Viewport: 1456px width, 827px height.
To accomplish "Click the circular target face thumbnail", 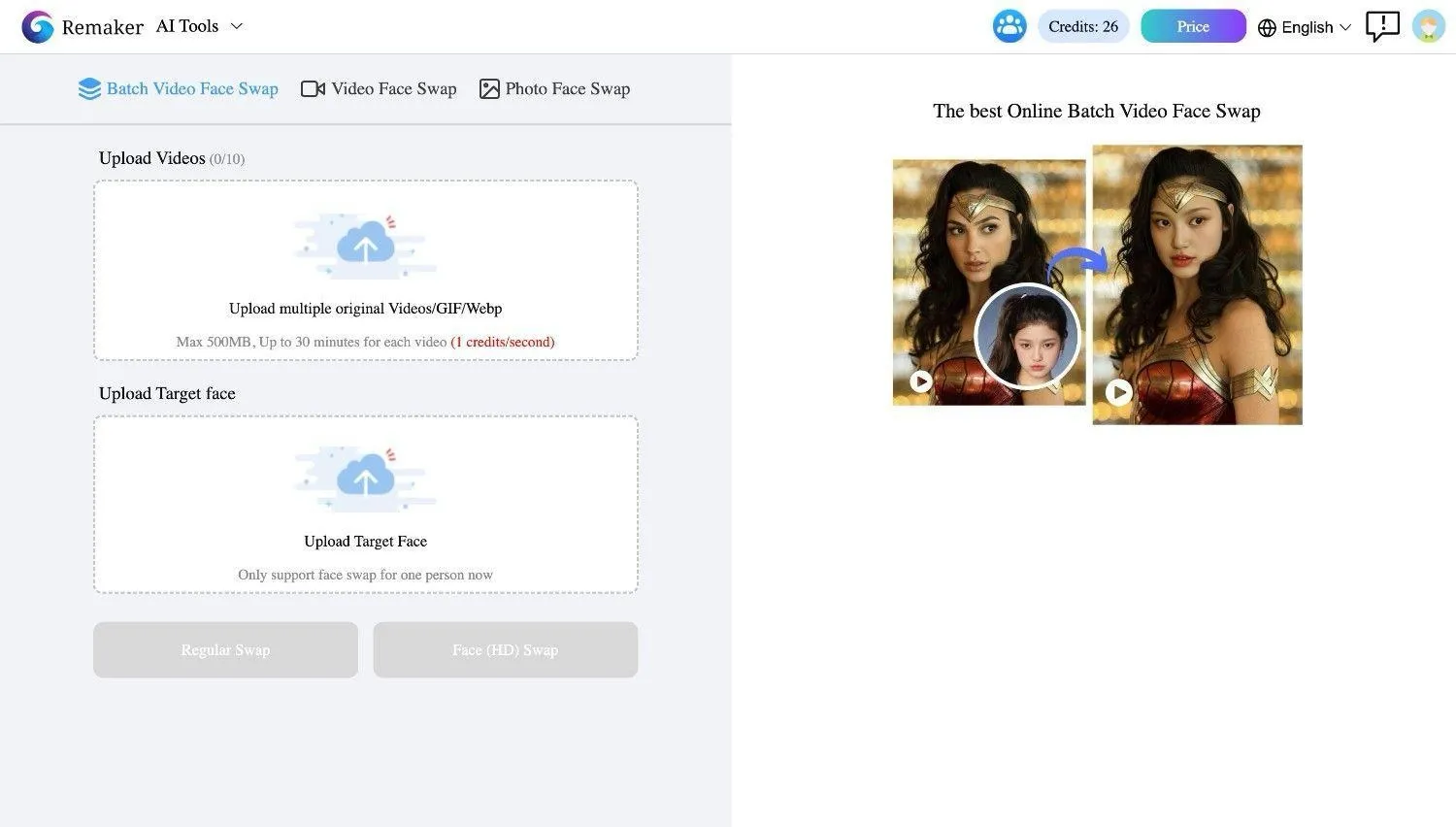I will pos(1027,336).
